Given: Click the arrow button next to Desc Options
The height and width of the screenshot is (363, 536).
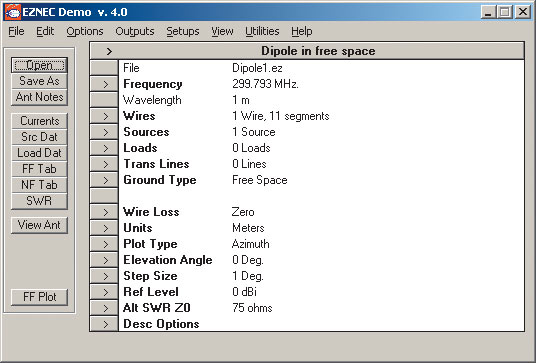Looking at the screenshot, I should tap(104, 324).
